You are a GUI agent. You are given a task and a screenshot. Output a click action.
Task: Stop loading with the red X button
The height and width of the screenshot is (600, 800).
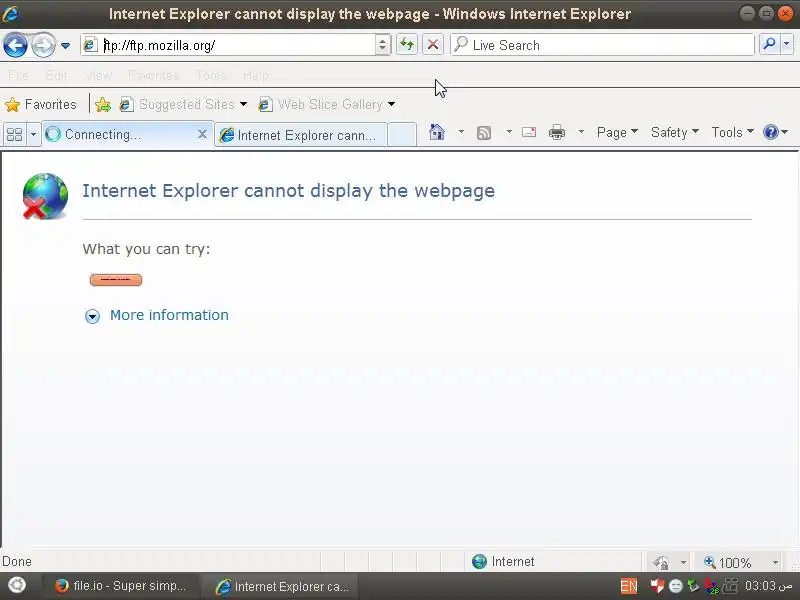433,44
